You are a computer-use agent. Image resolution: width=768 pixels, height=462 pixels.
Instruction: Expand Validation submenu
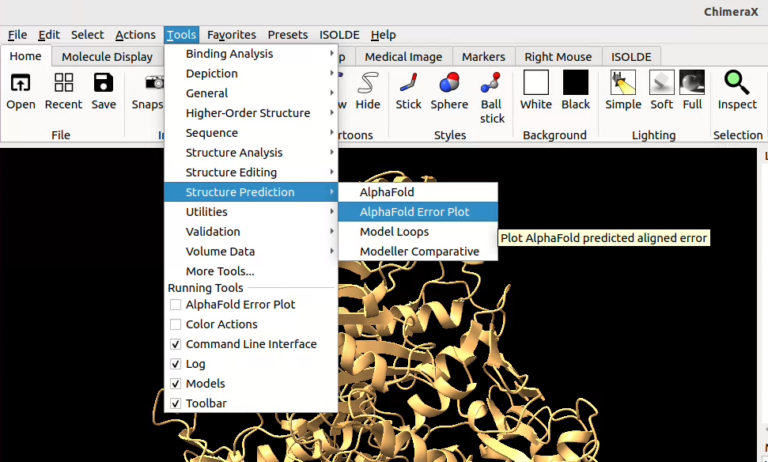point(251,232)
